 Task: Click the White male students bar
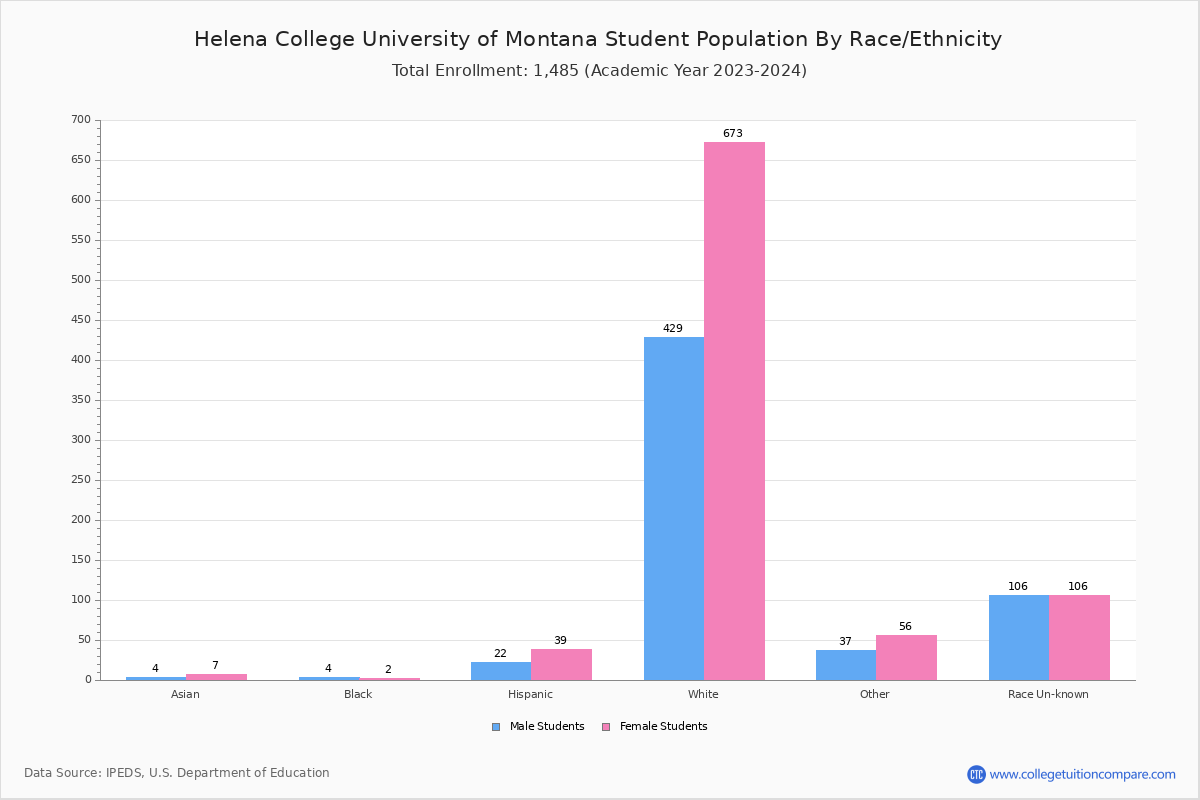673,508
